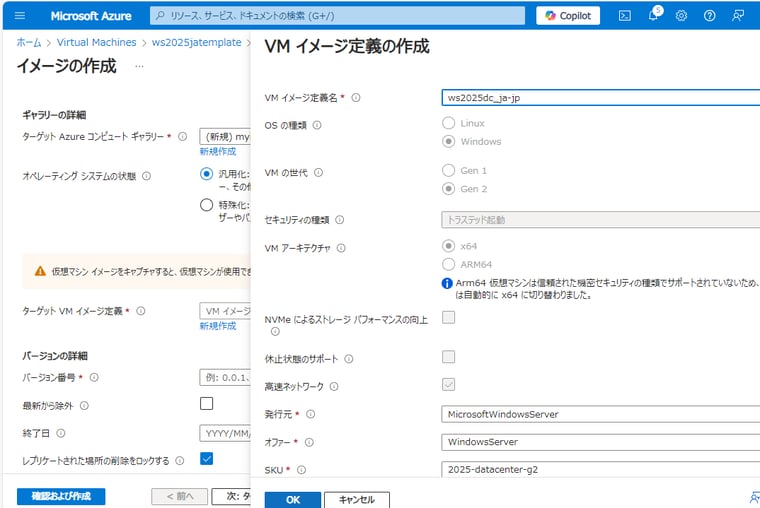The image size is (760, 508).
Task: Show info for 高速ネットワーク
Action: click(x=334, y=386)
